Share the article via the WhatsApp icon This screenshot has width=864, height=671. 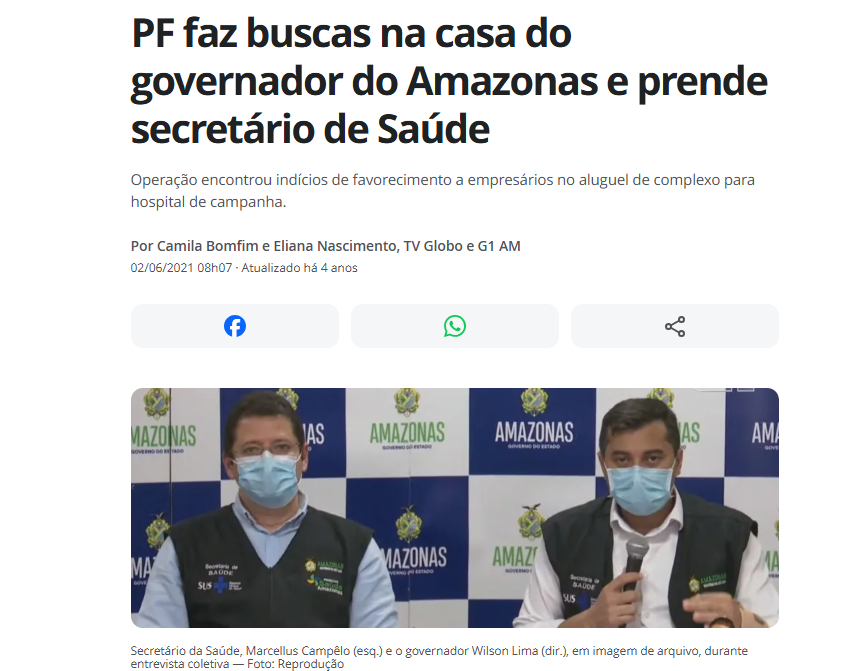[x=455, y=326]
